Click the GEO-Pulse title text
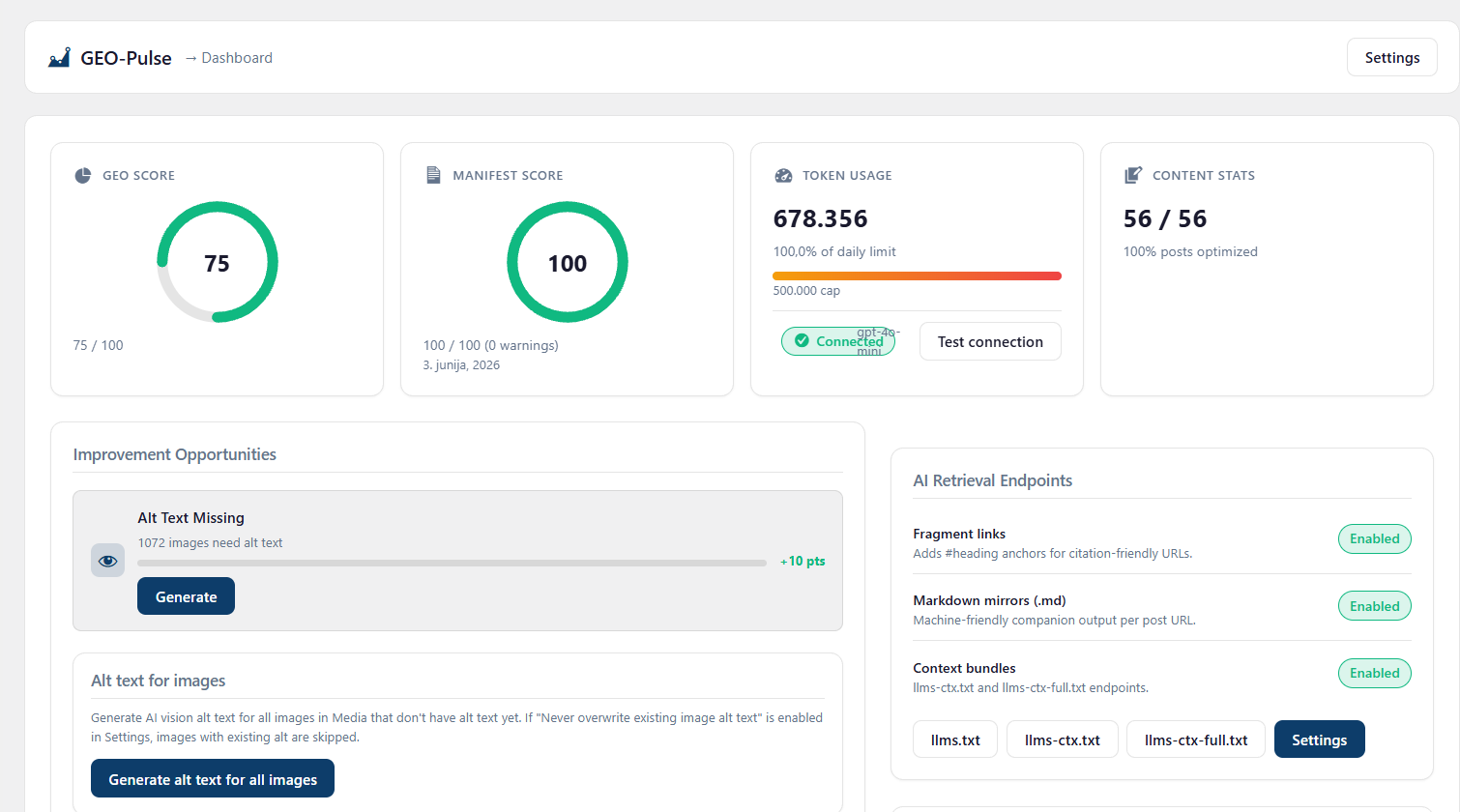 tap(126, 58)
